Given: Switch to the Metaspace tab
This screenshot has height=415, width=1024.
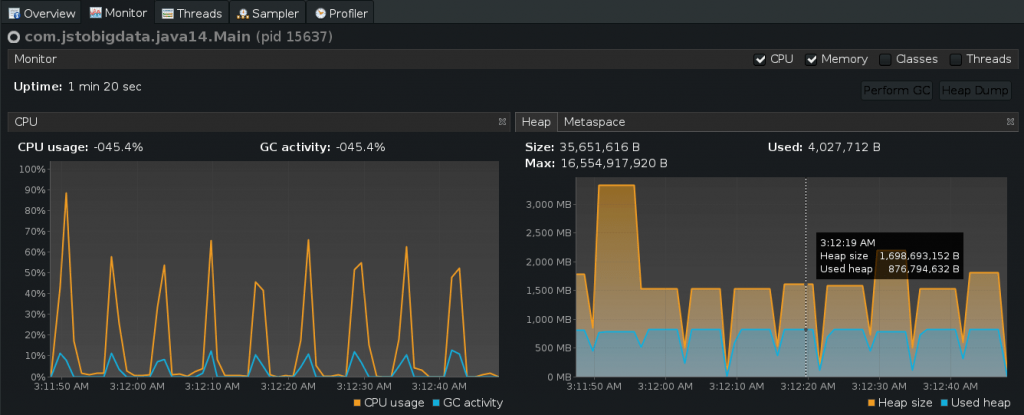Looking at the screenshot, I should click(594, 122).
